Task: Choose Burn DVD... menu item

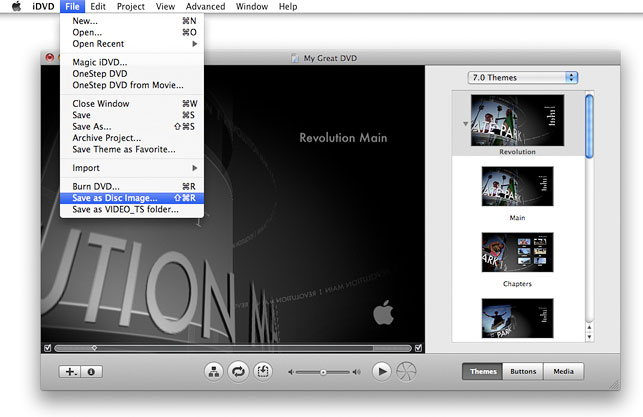Action: pyautogui.click(x=132, y=187)
